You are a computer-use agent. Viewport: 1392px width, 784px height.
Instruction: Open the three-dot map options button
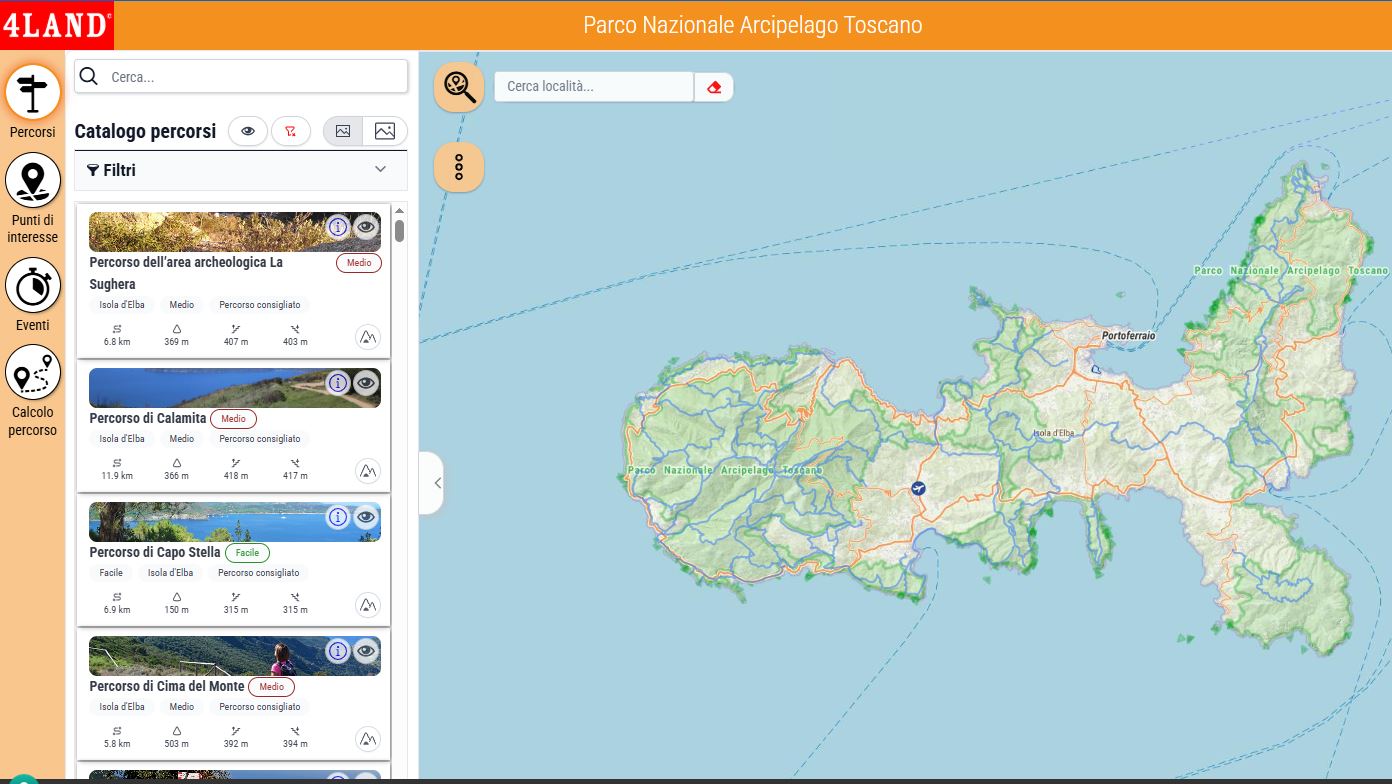[459, 167]
